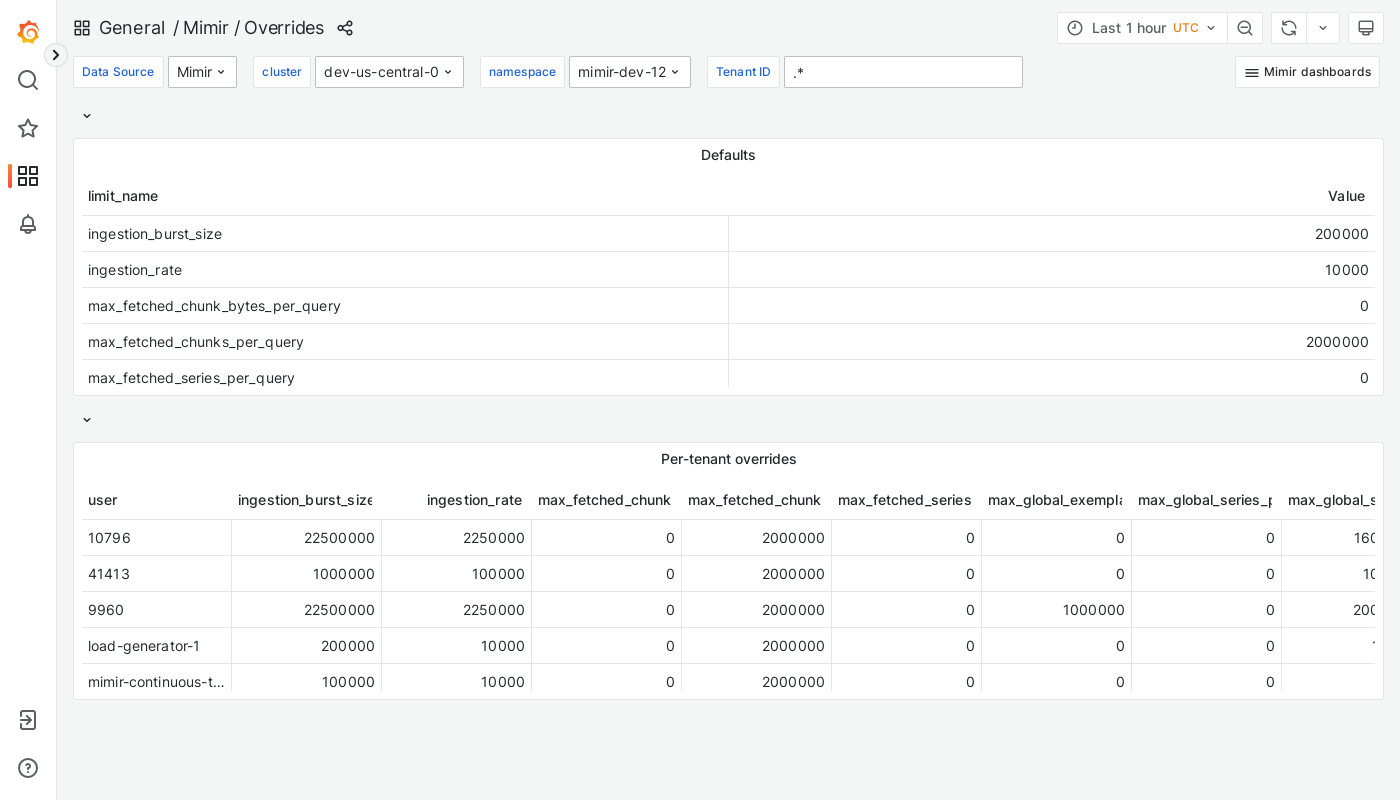The height and width of the screenshot is (800, 1400).
Task: Select the Dashboards icon in sidebar
Action: (28, 176)
